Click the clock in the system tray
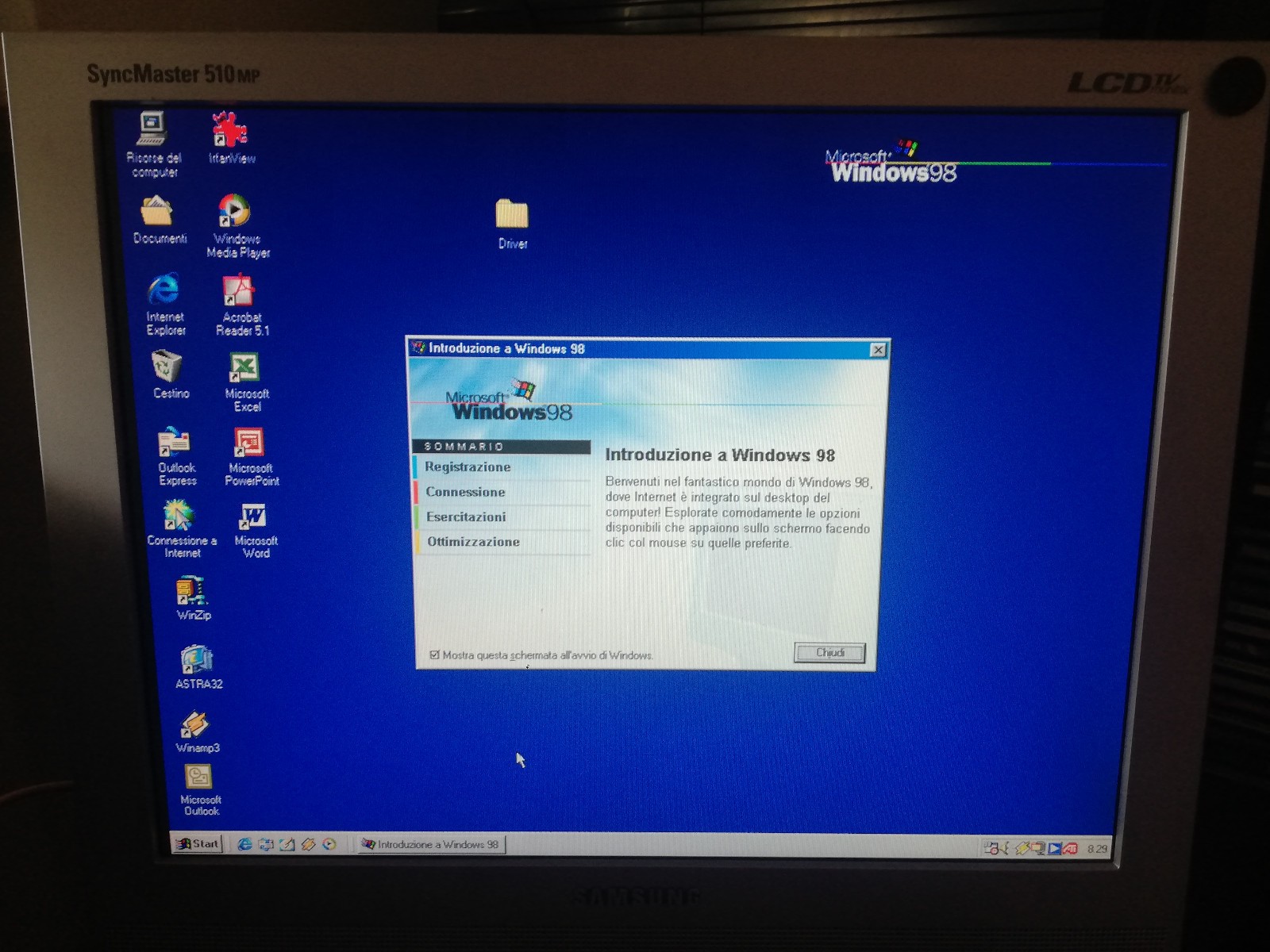Screen dimensions: 1270x952 (x=1096, y=849)
